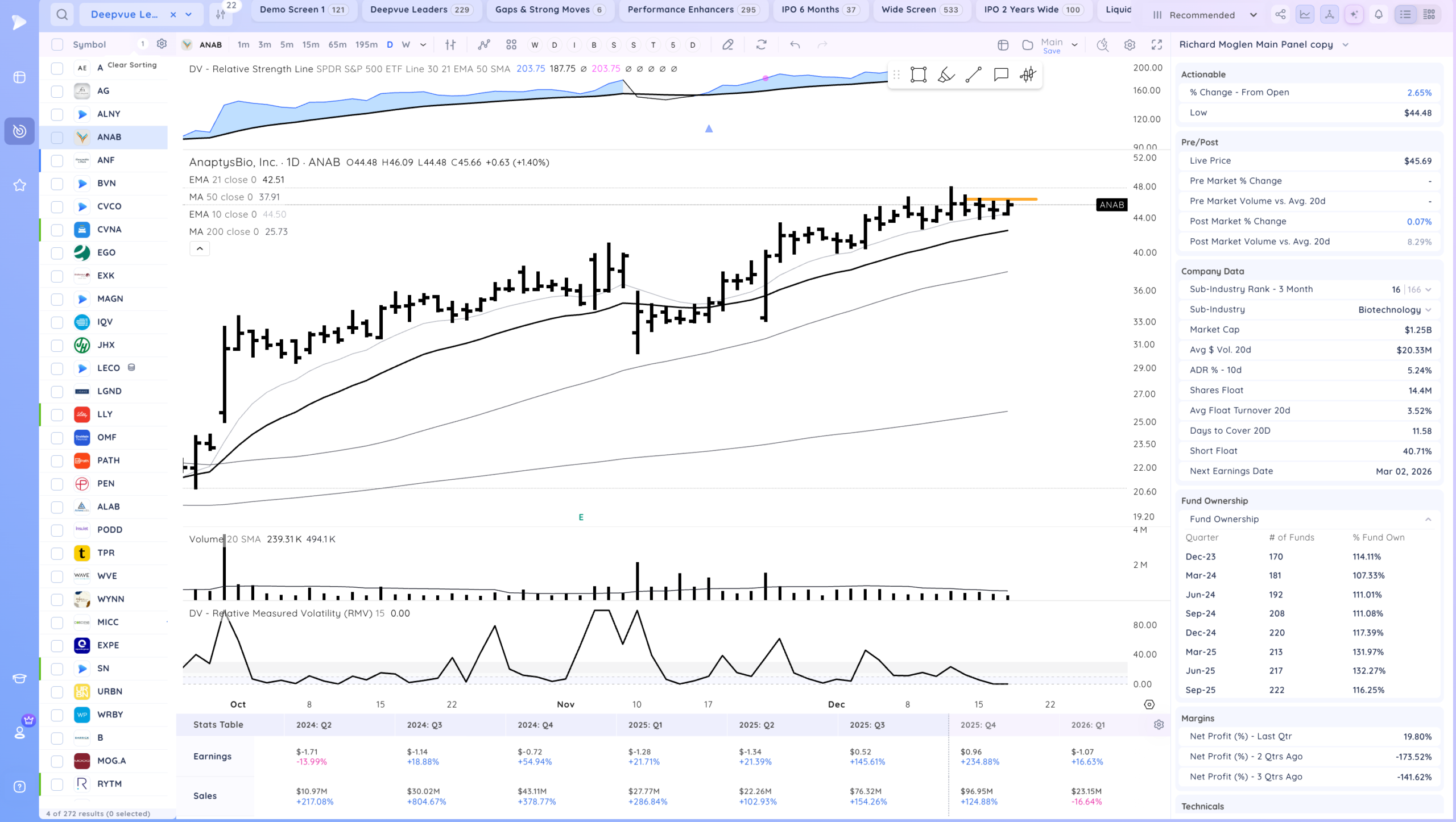Collapse the Fund Ownership section
This screenshot has width=1456, height=822.
click(x=1428, y=519)
